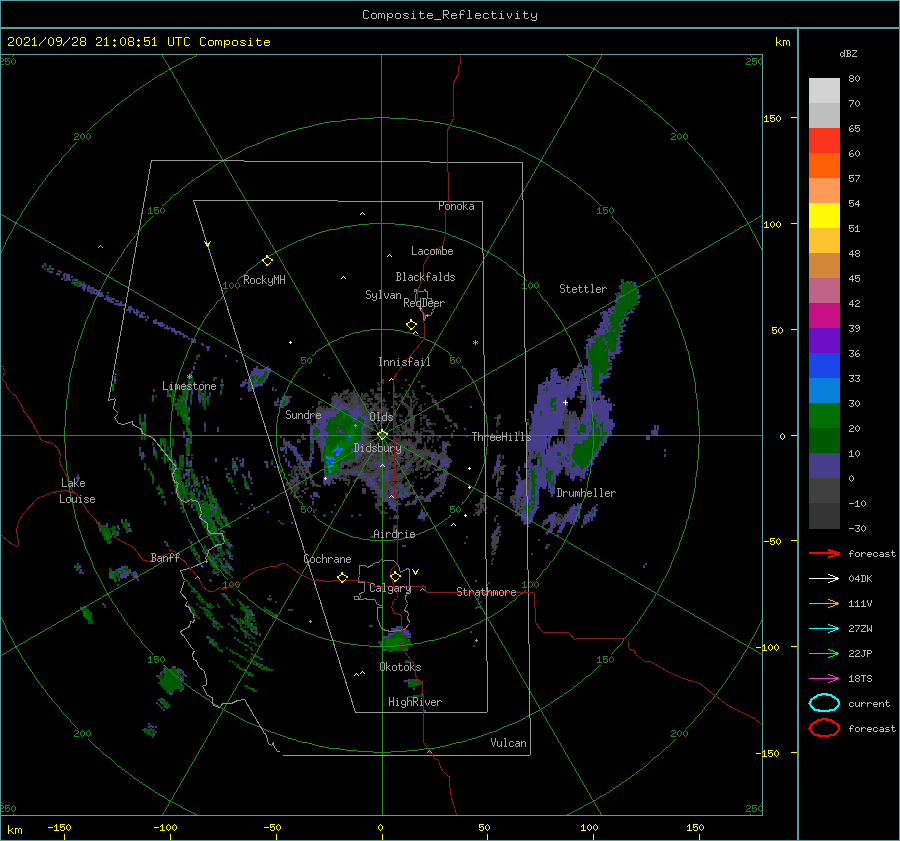
Task: Click the RedDeer city label
Action: (x=424, y=303)
